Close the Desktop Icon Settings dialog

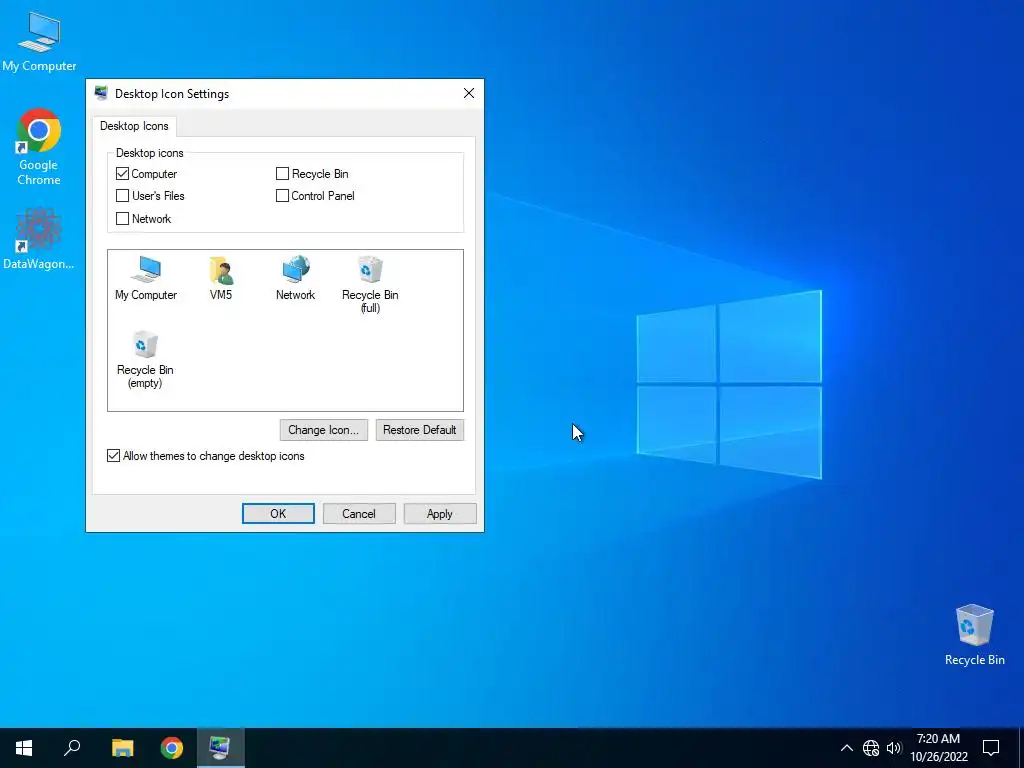(x=469, y=93)
